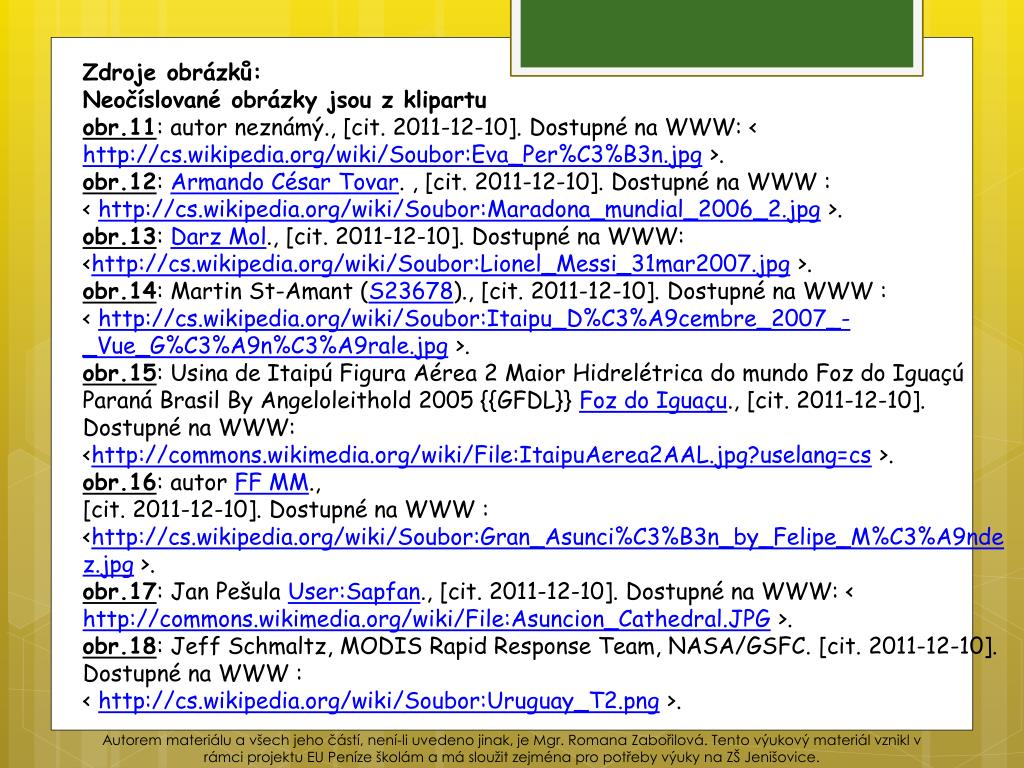Click the label 'obr.15'
Viewport: 1024px width, 768px height.
click(x=120, y=374)
